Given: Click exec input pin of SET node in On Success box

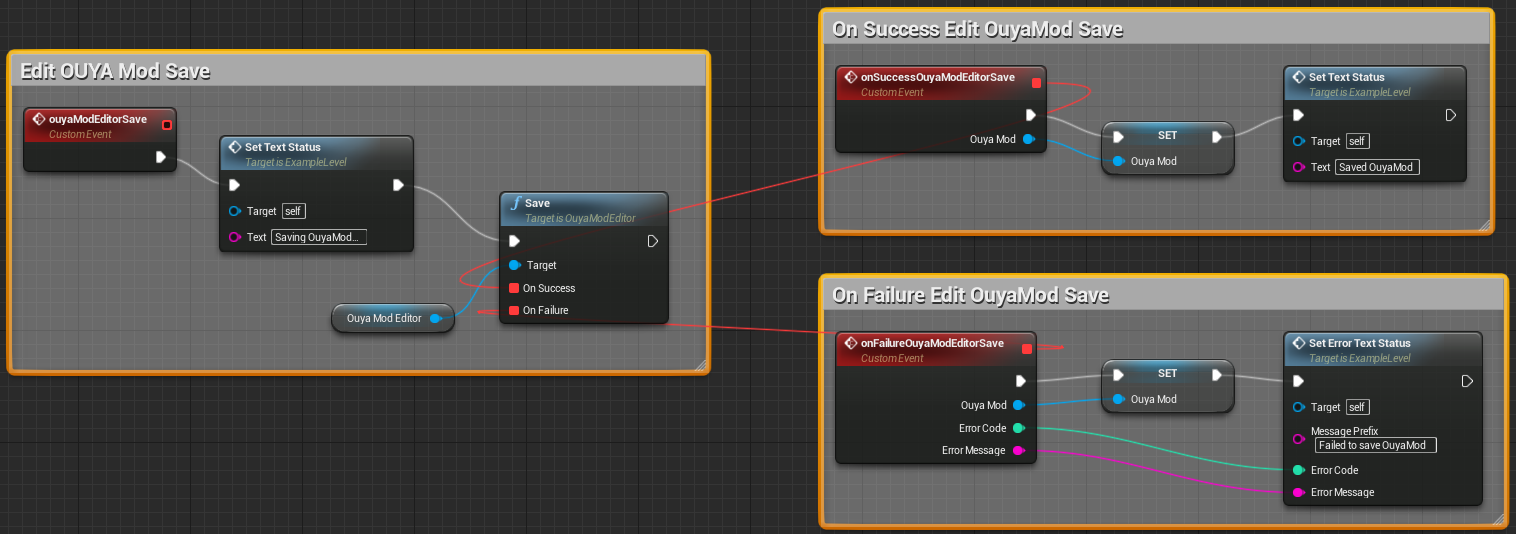Looking at the screenshot, I should click(x=1119, y=136).
